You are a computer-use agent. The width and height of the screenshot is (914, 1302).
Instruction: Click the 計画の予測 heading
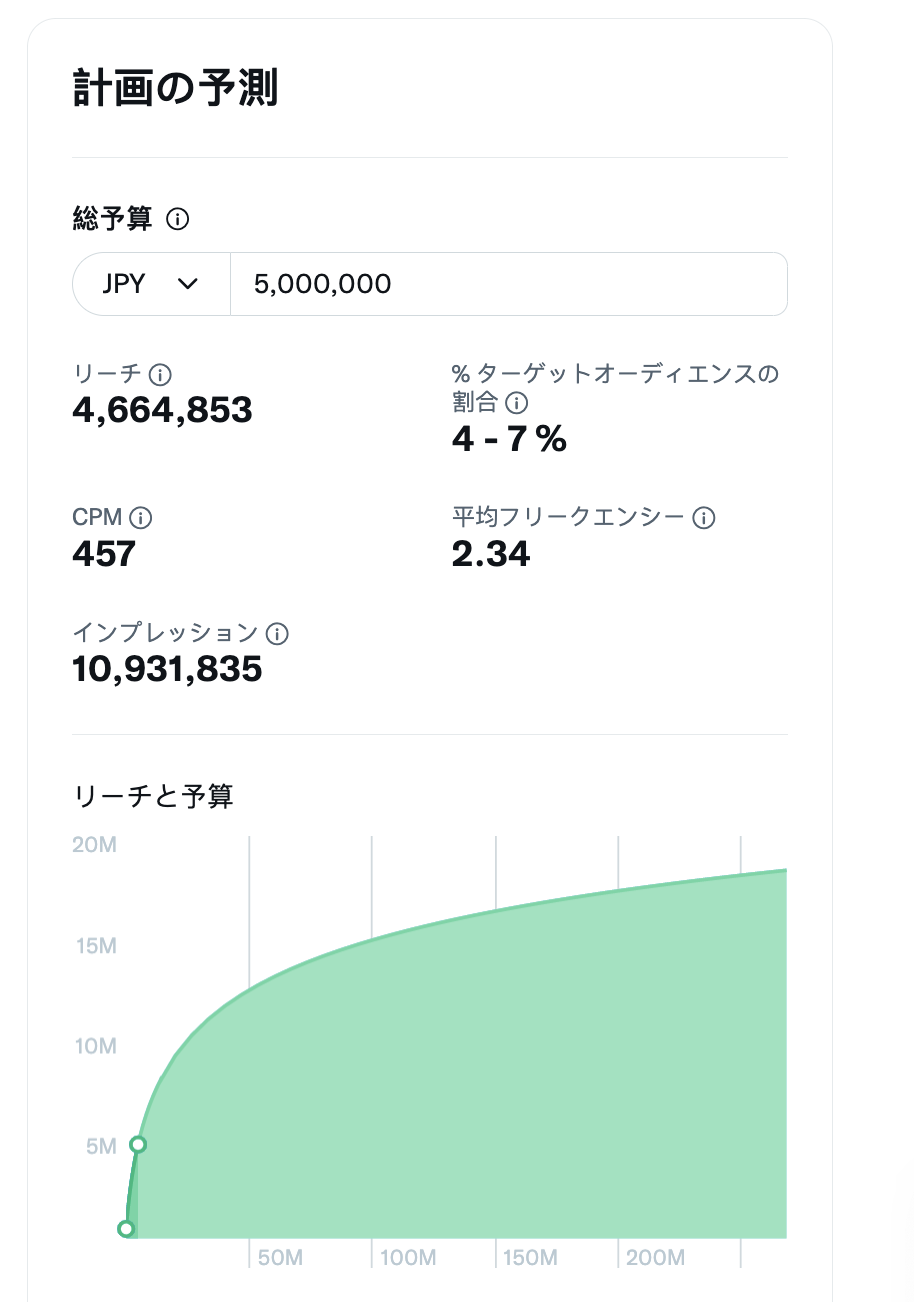[x=176, y=88]
